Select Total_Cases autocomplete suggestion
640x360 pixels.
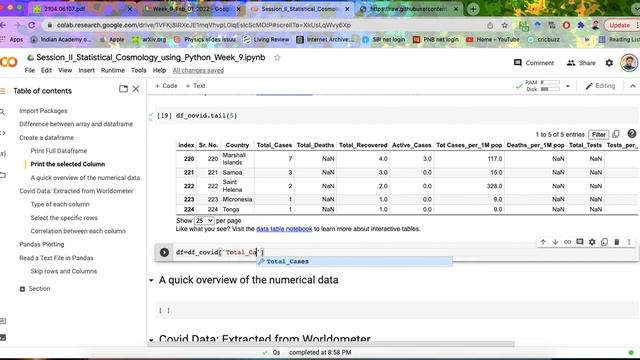[x=354, y=262]
